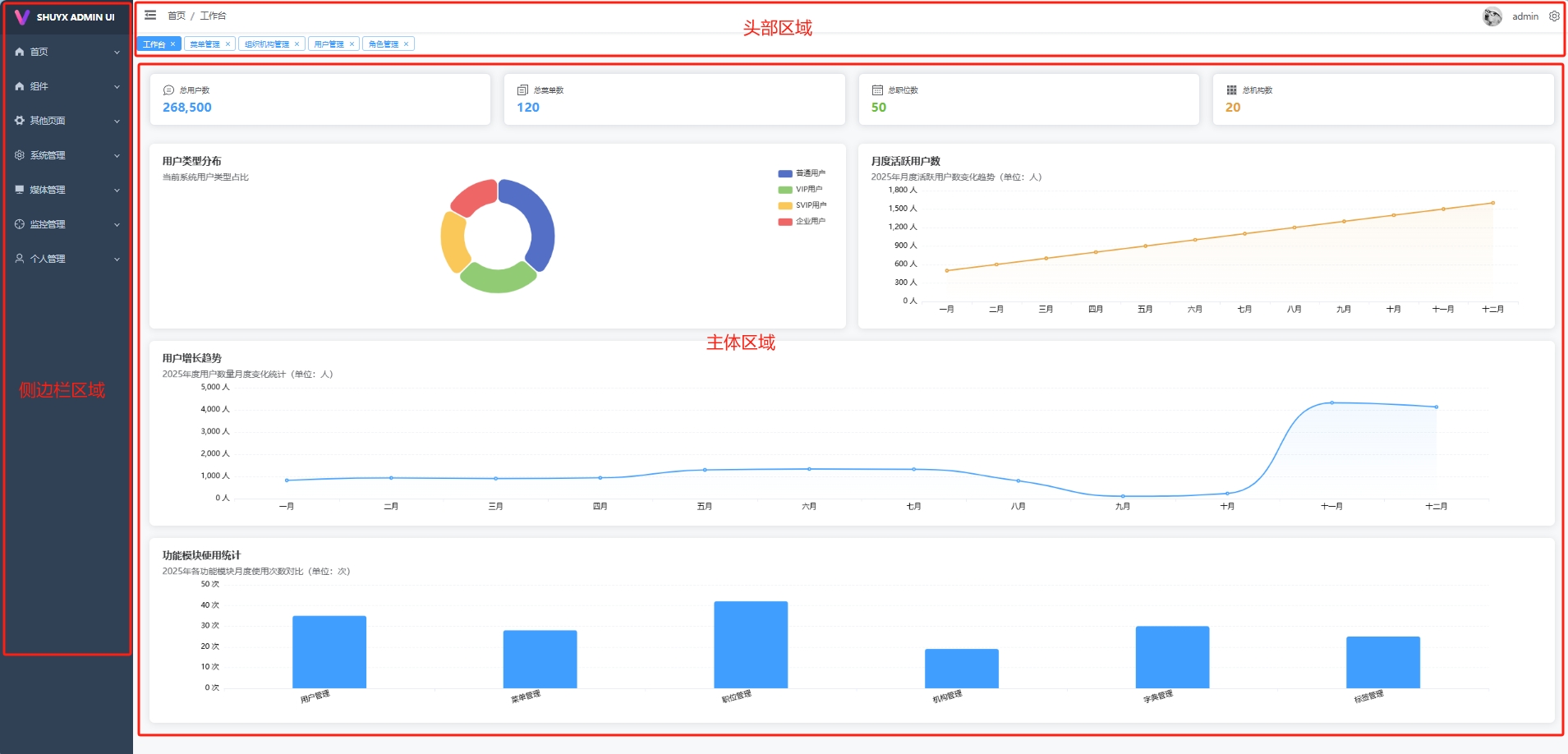1568x754 pixels.
Task: Expand the 组件 menu arrow
Action: [117, 87]
